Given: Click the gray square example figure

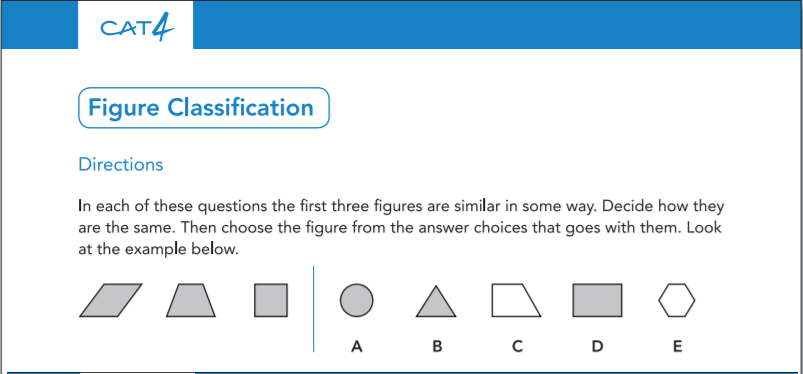Looking at the screenshot, I should tap(271, 300).
